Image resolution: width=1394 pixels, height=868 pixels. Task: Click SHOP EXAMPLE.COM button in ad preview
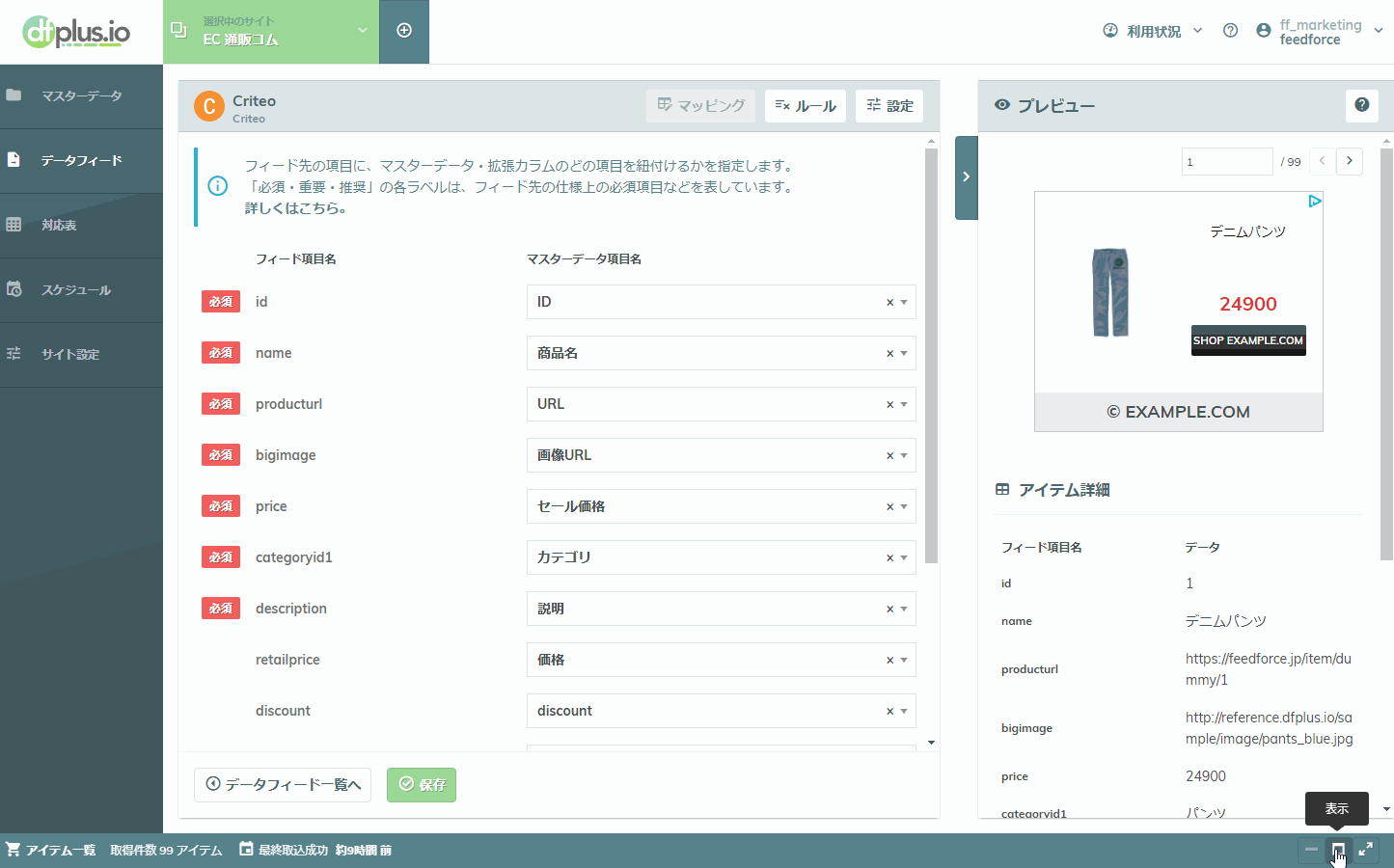click(1248, 340)
